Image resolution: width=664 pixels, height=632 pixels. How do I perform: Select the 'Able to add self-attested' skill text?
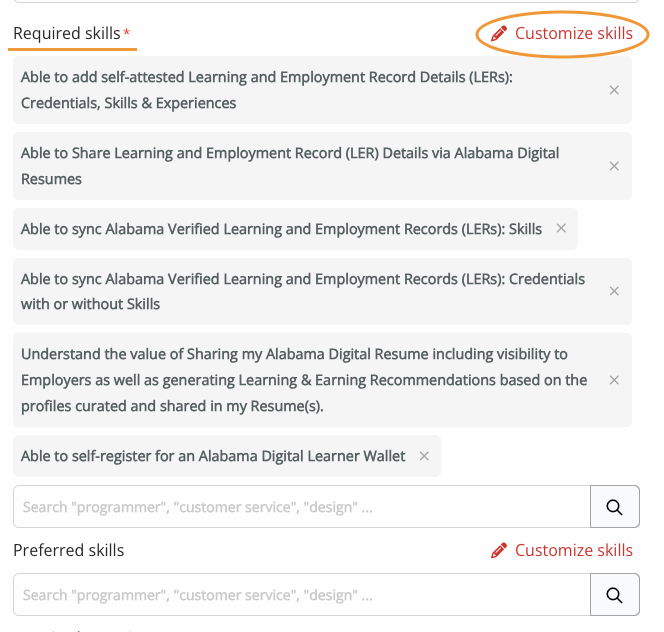267,90
